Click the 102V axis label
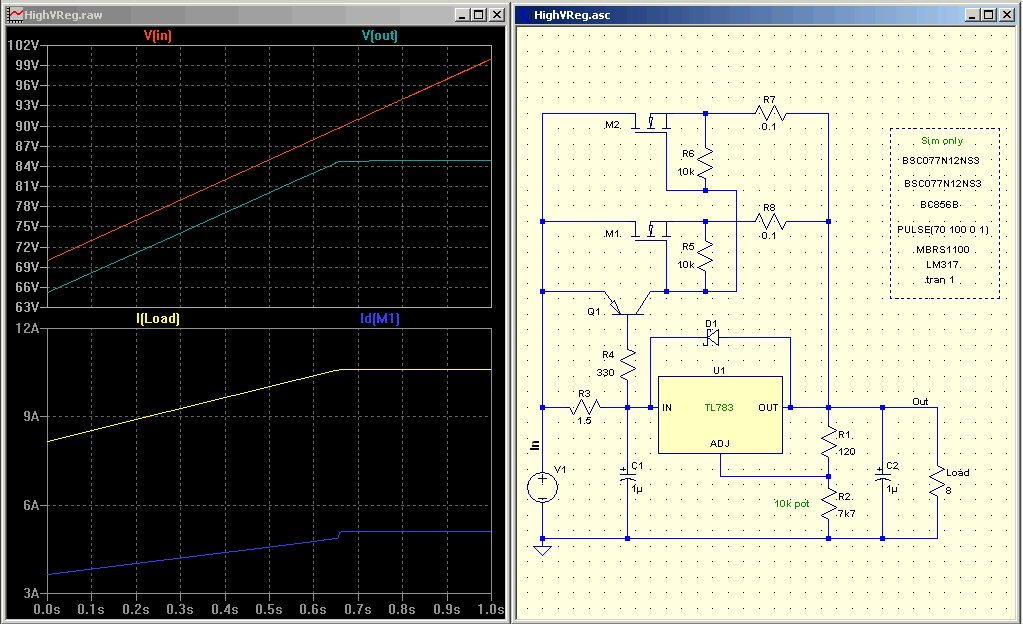The image size is (1023, 624). [x=23, y=45]
